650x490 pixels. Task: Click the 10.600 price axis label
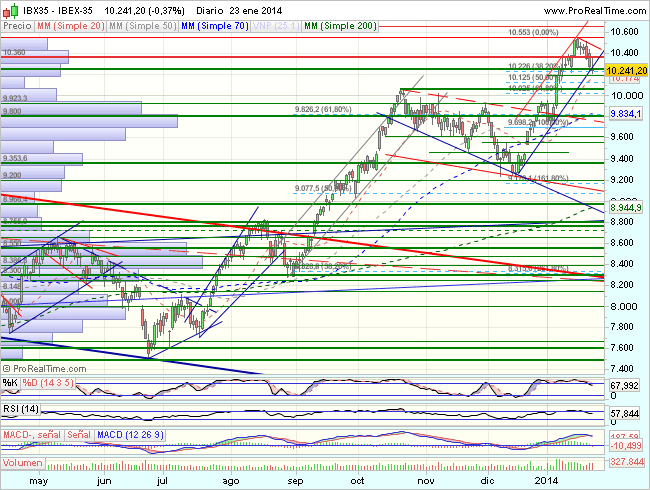pyautogui.click(x=624, y=32)
